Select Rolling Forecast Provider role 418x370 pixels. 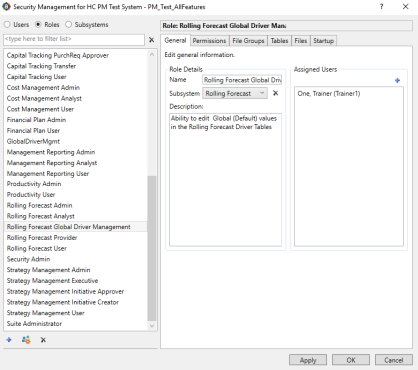(x=76, y=238)
